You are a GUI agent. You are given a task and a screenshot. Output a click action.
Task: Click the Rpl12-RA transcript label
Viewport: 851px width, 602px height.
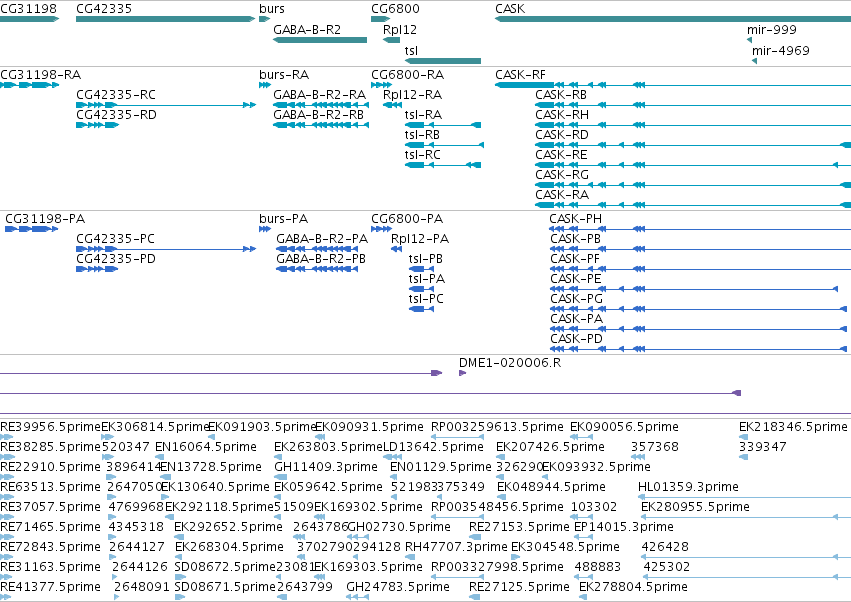pos(412,95)
